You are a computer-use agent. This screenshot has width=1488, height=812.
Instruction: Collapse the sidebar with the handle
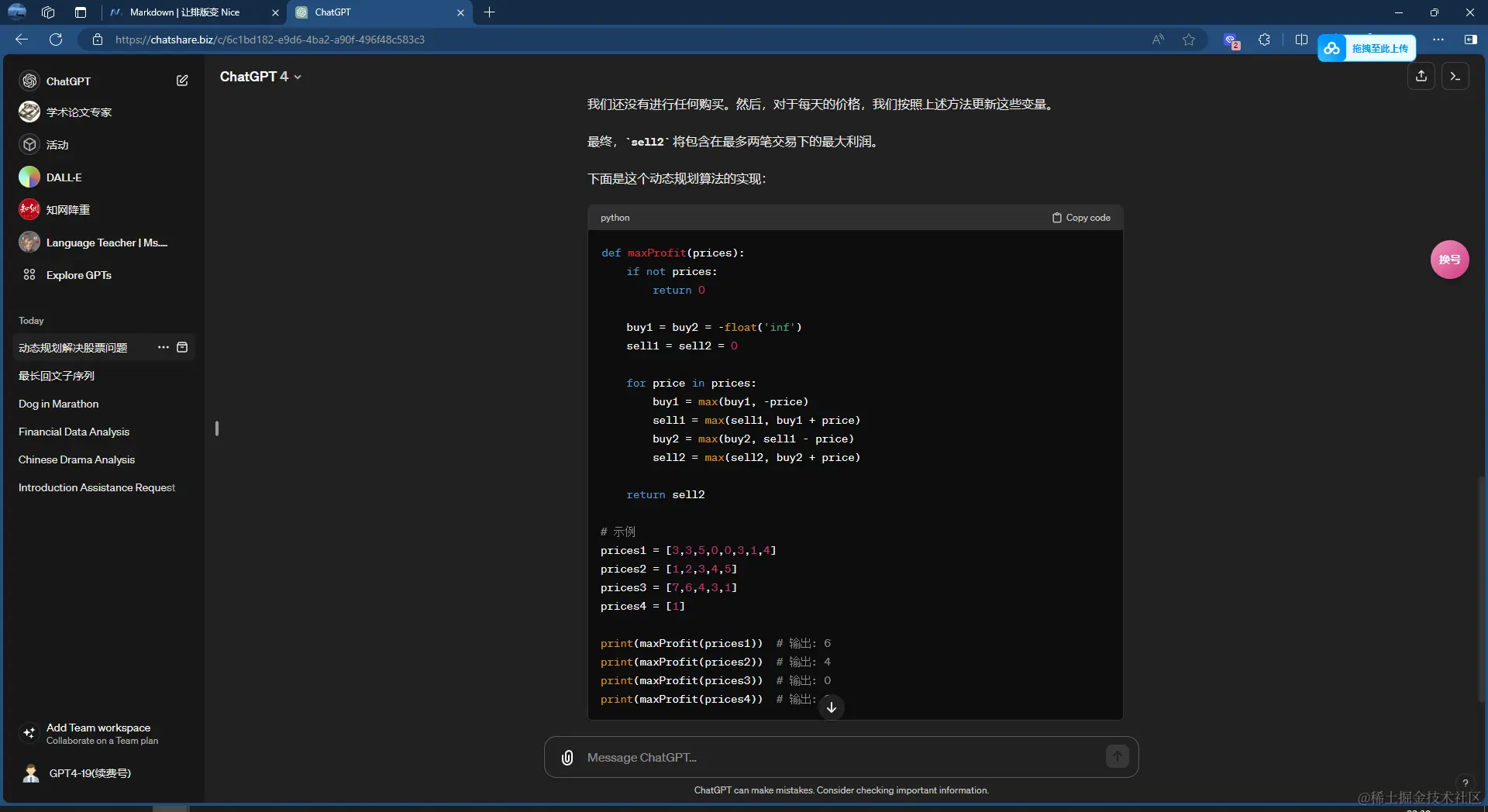click(x=217, y=428)
